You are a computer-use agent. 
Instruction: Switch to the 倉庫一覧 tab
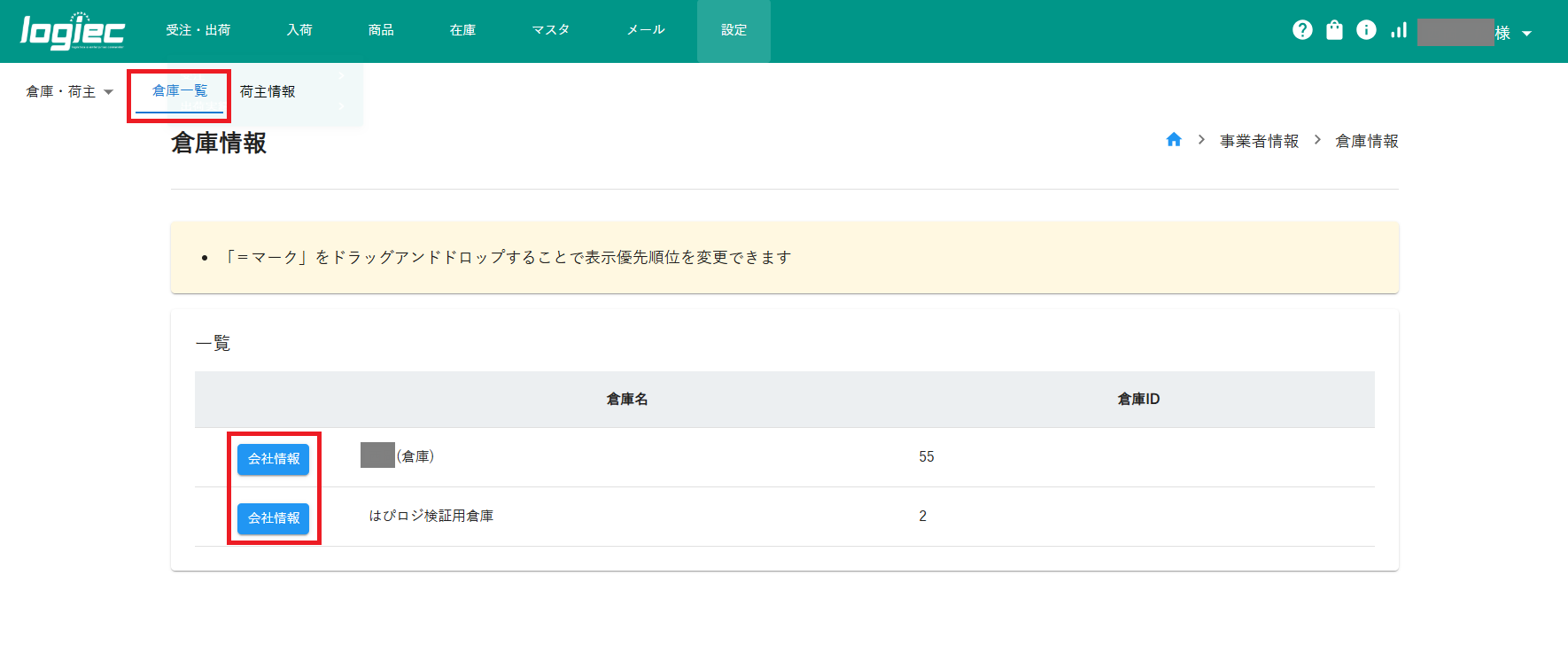coord(180,91)
